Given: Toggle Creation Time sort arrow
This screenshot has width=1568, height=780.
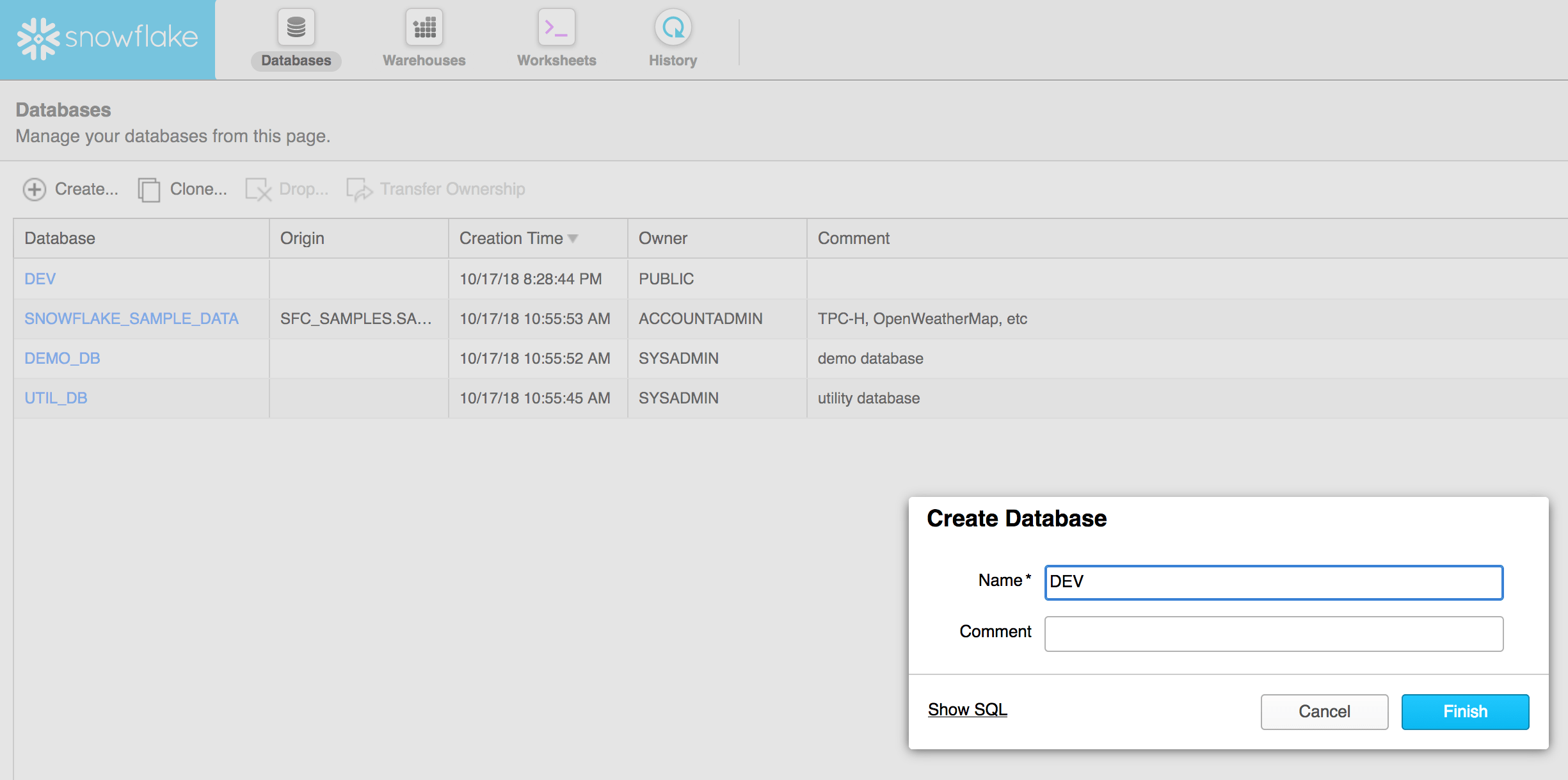Looking at the screenshot, I should coord(573,238).
